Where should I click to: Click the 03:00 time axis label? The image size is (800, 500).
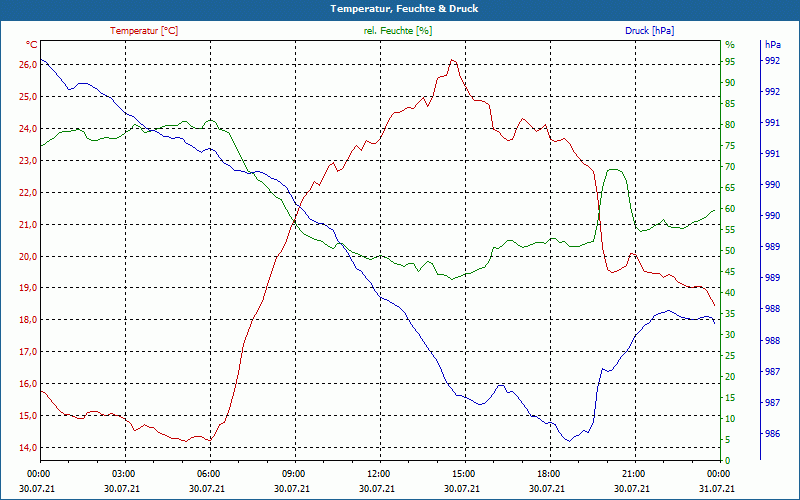click(122, 473)
